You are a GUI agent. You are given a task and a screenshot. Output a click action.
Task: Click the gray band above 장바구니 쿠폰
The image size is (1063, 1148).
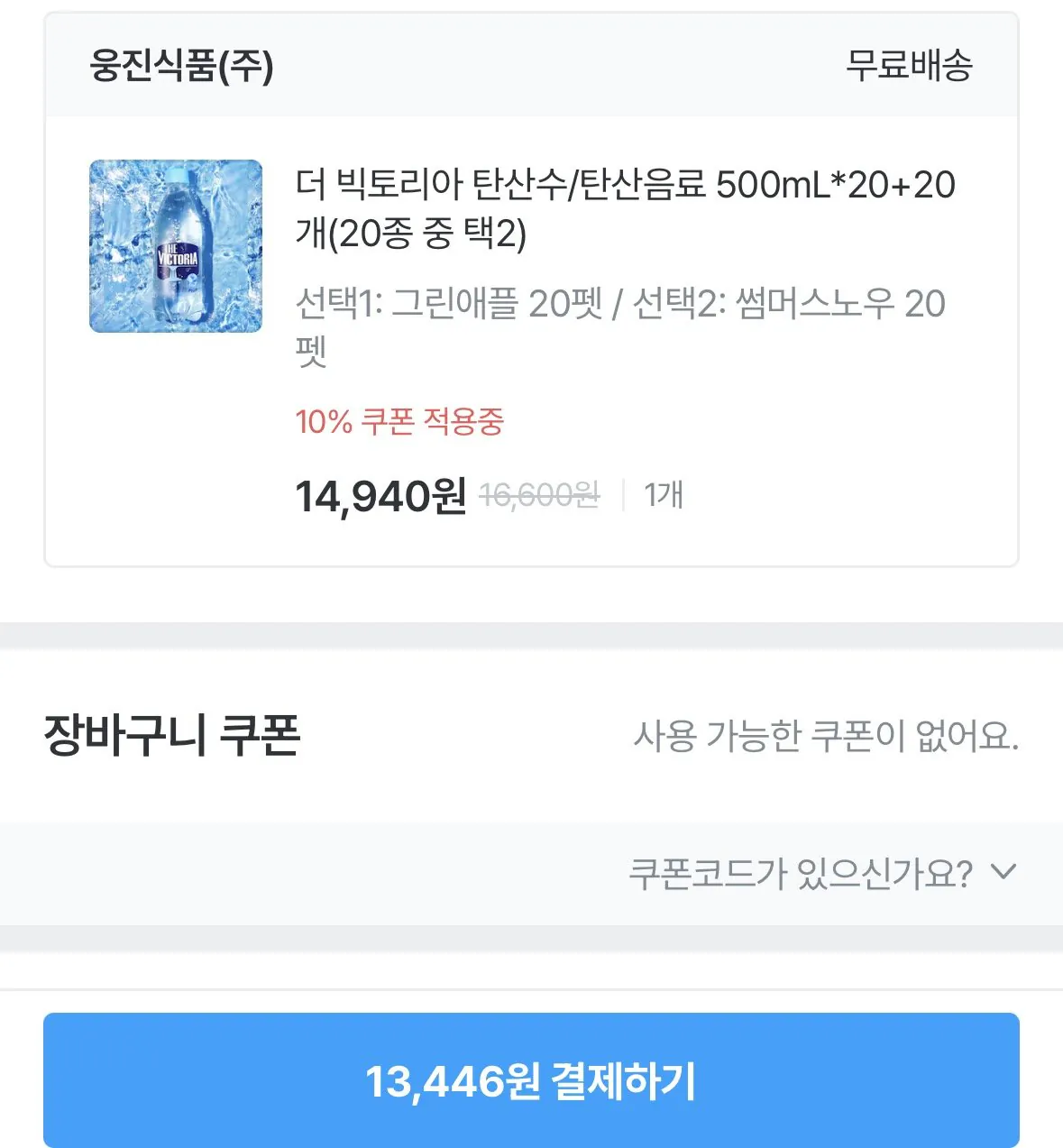coord(531,635)
